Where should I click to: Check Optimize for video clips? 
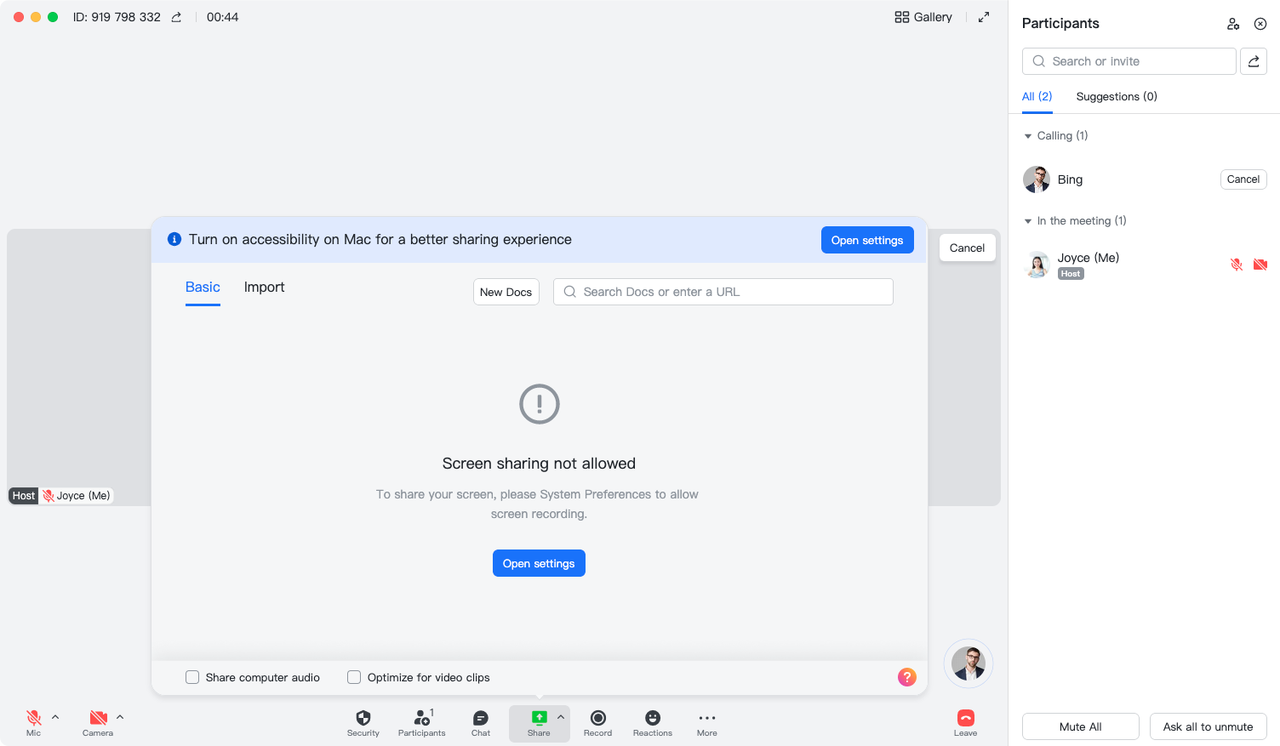(354, 677)
